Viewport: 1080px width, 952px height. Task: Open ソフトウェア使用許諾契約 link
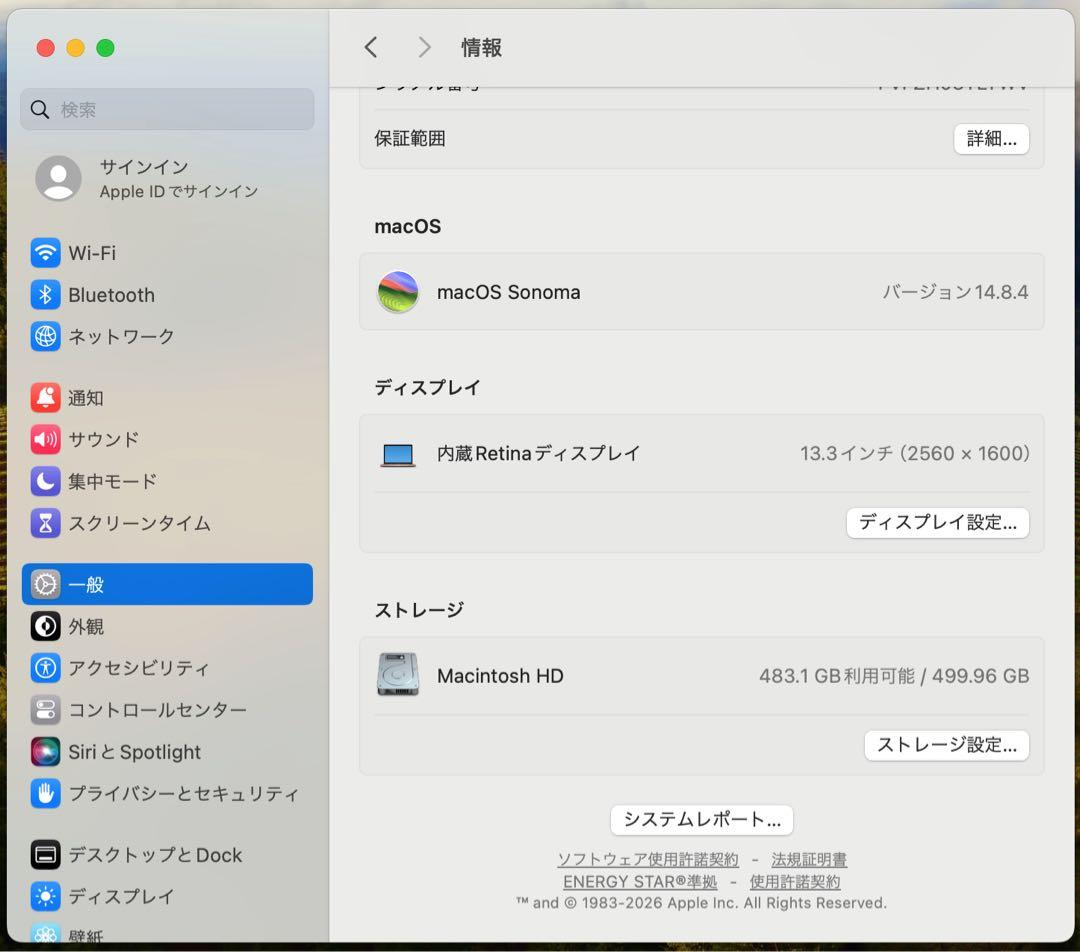pyautogui.click(x=647, y=860)
